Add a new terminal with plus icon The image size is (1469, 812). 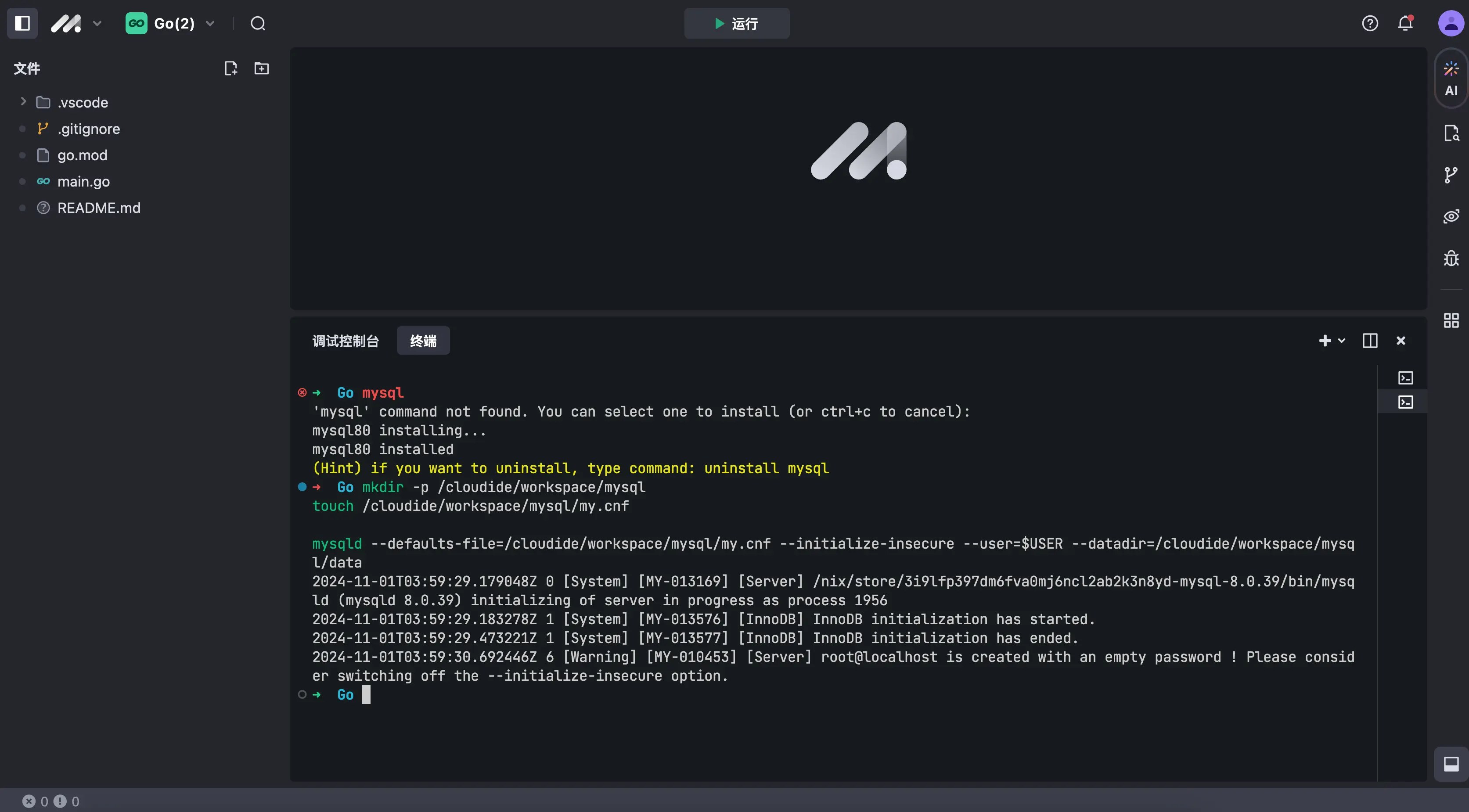(x=1325, y=341)
